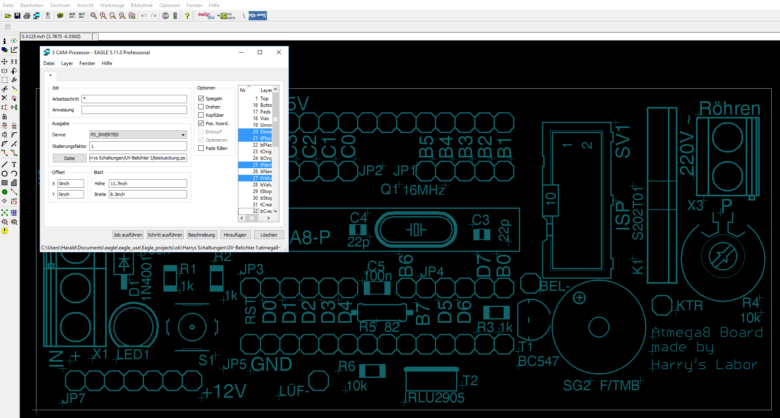The height and width of the screenshot is (418, 780).
Task: Select layer row '1 Top'
Action: tap(256, 99)
